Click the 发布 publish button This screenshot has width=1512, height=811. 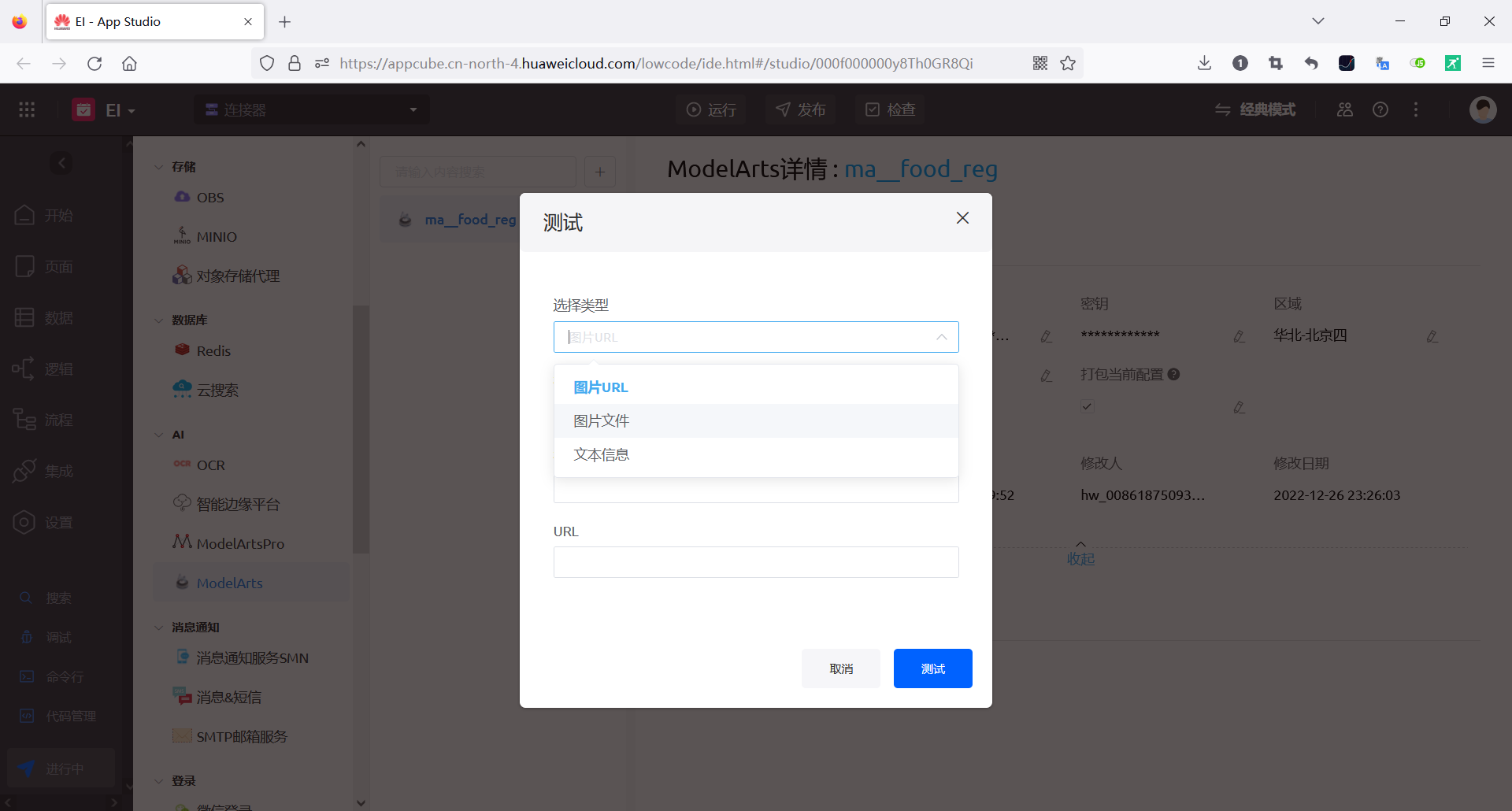801,109
